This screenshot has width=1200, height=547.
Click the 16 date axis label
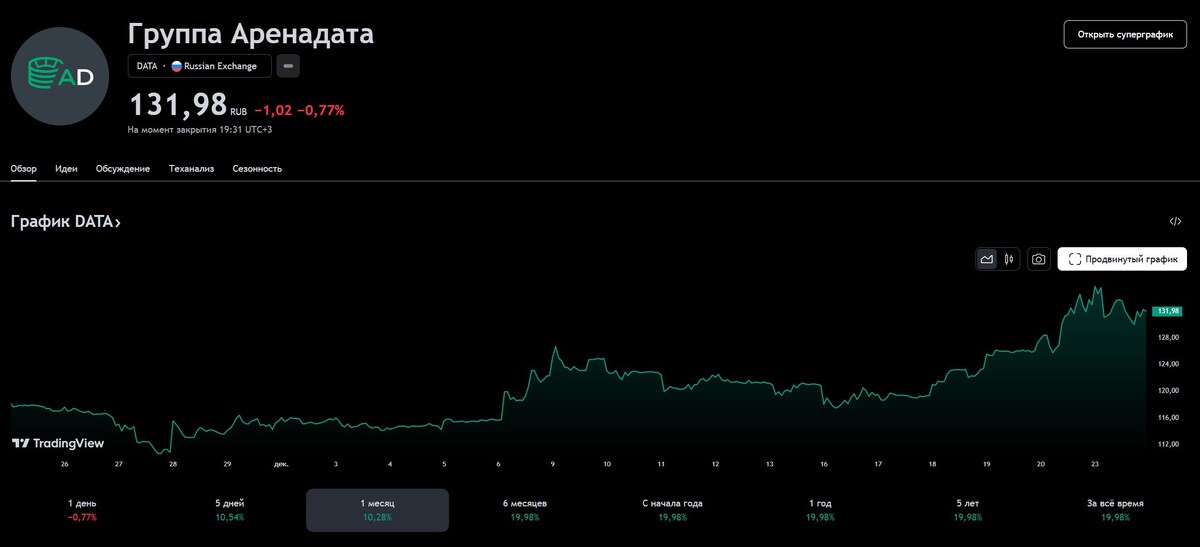pos(824,464)
